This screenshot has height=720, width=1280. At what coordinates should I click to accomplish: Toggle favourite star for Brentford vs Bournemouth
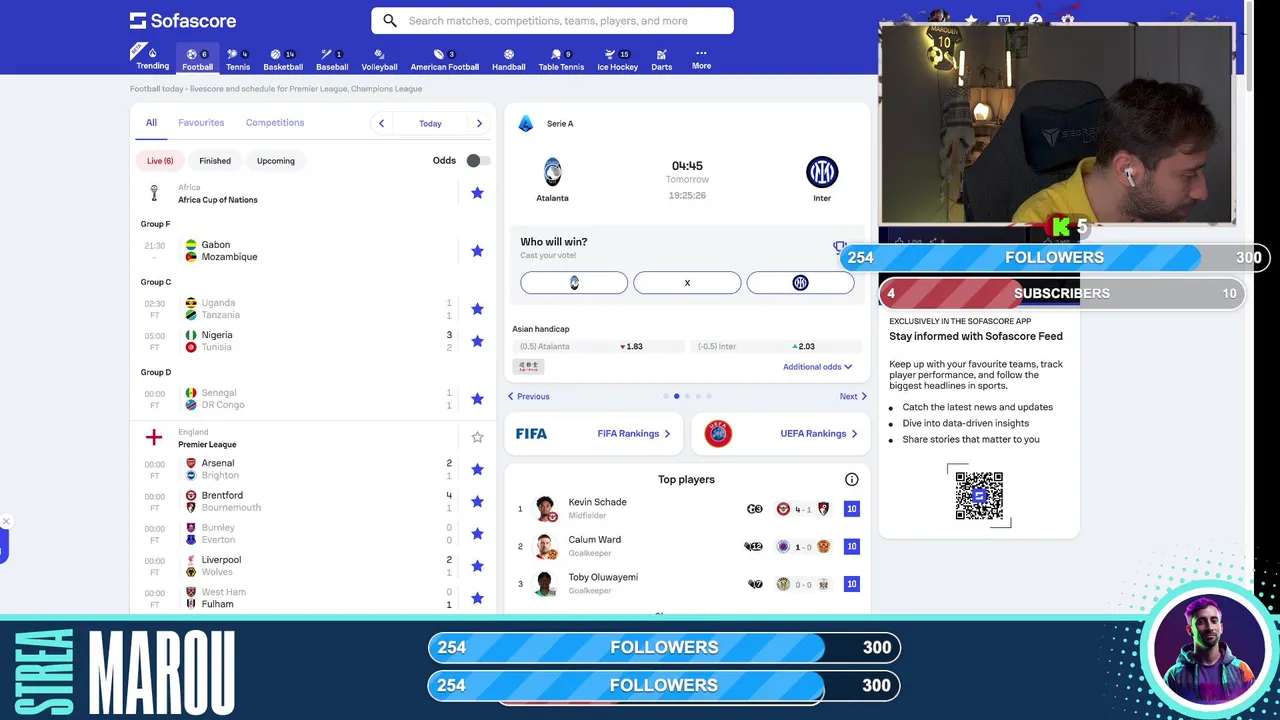[477, 501]
